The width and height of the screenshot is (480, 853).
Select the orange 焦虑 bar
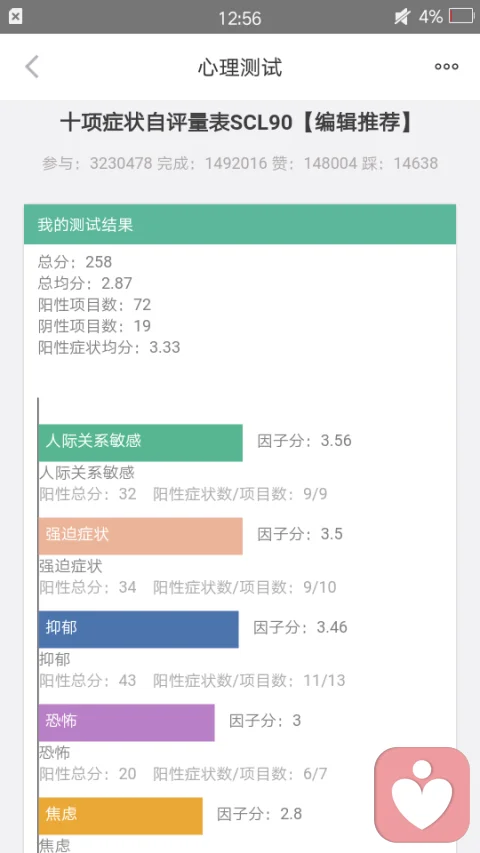[x=120, y=816]
